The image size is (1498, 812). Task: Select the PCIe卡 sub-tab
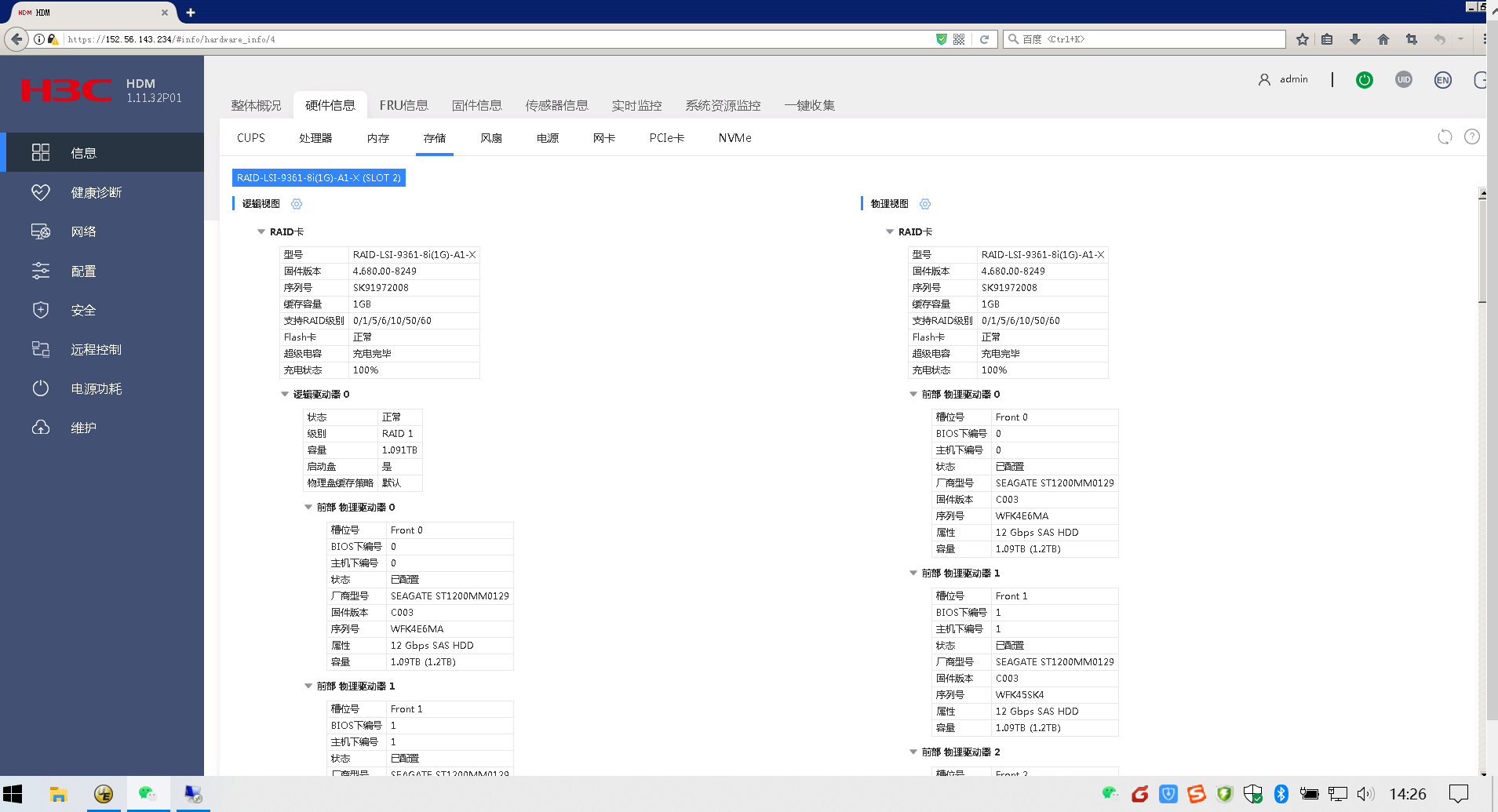click(x=667, y=138)
